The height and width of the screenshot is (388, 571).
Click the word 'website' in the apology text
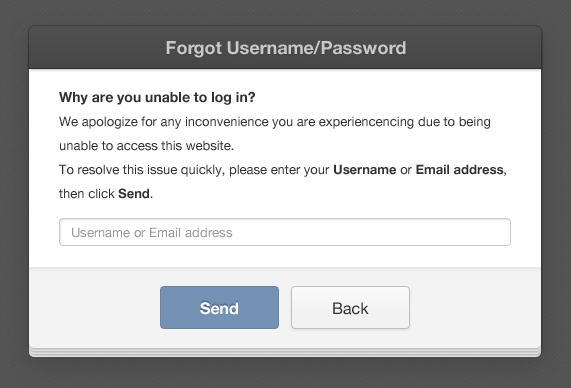pyautogui.click(x=208, y=146)
